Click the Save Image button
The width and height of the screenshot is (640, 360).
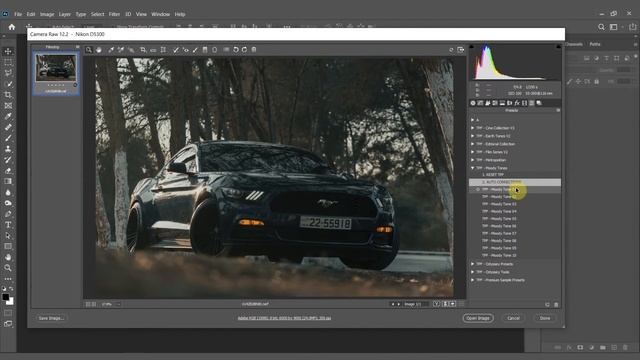(x=51, y=318)
